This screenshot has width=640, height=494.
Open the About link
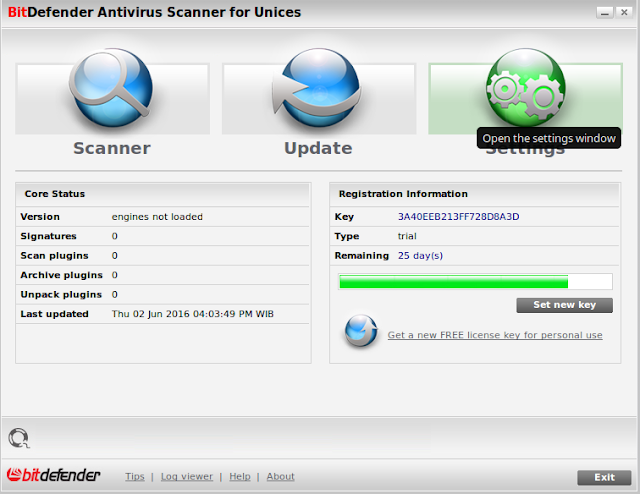tap(280, 477)
